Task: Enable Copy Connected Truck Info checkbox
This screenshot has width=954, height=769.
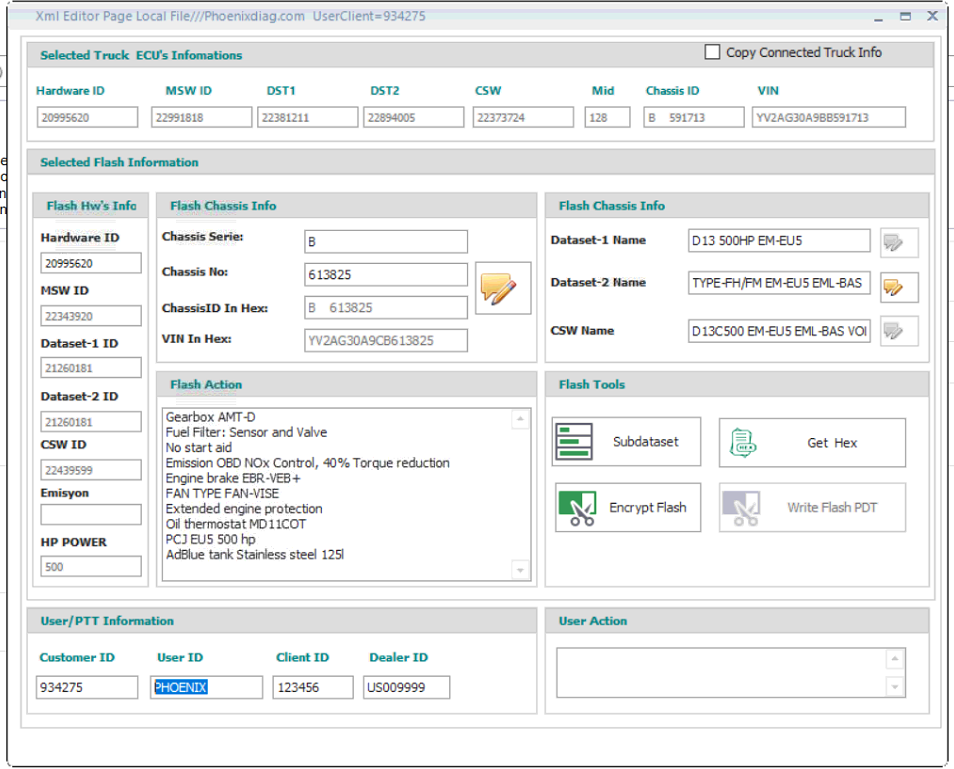Action: click(x=712, y=52)
